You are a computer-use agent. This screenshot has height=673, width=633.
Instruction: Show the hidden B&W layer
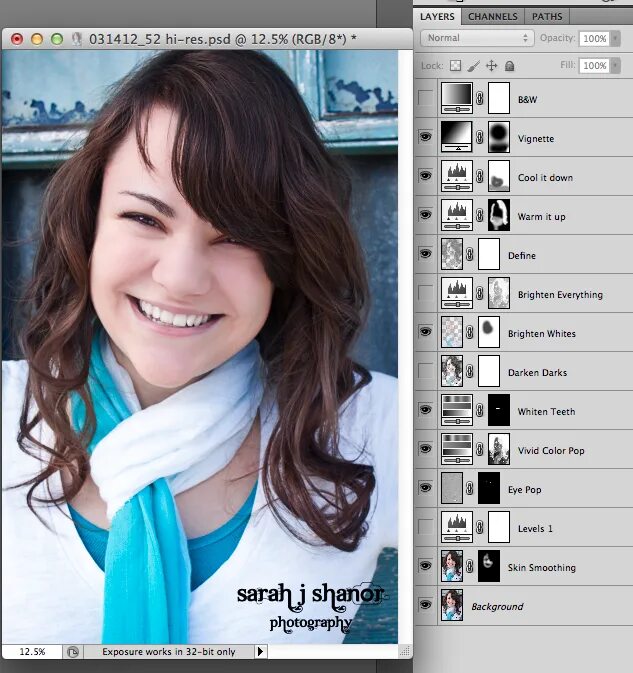click(425, 98)
